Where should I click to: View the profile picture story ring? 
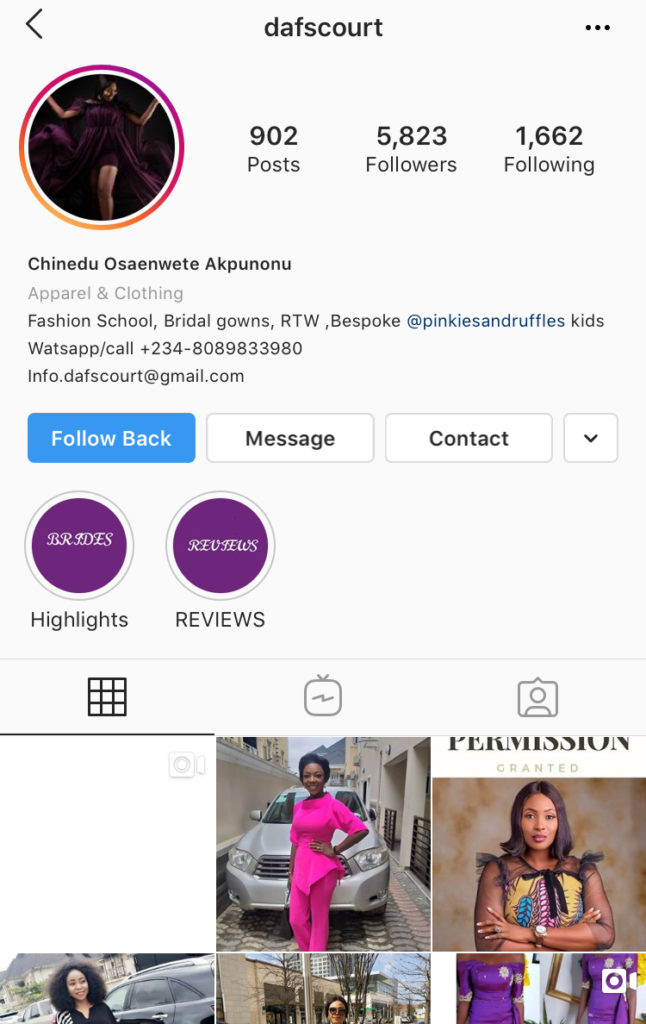tap(102, 147)
